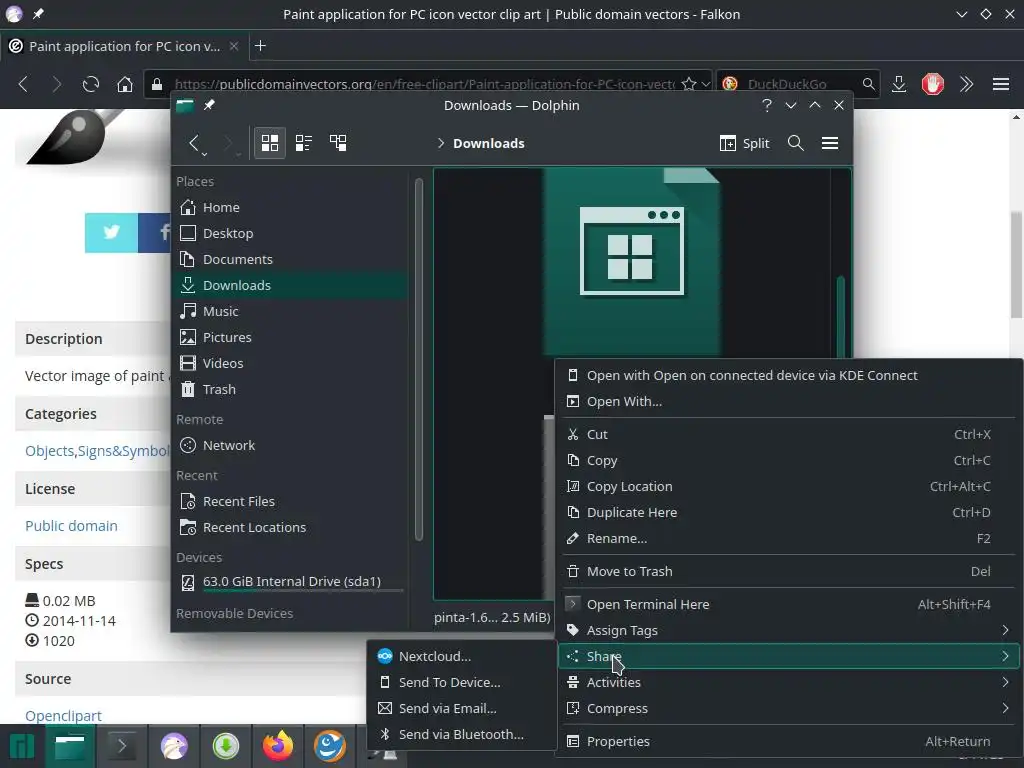
Task: Open Dolphin hamburger menu
Action: click(x=829, y=143)
